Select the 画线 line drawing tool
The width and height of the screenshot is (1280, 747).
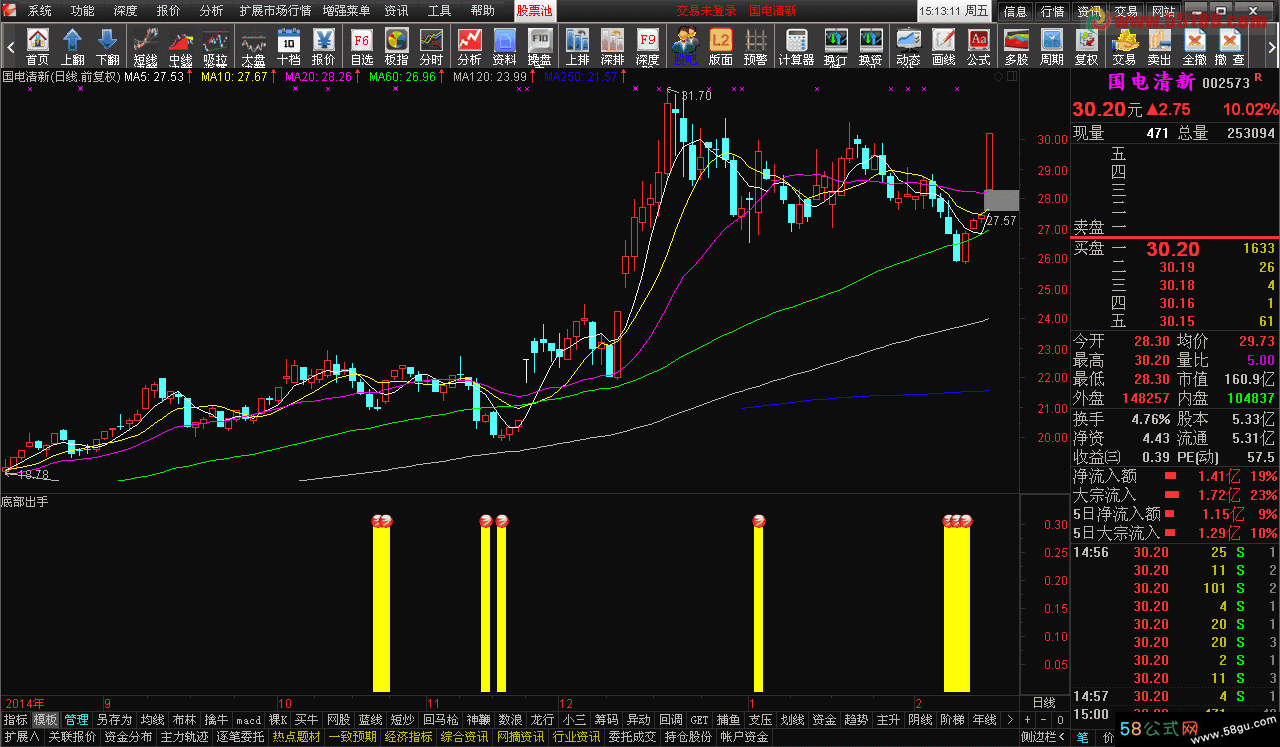coord(943,46)
